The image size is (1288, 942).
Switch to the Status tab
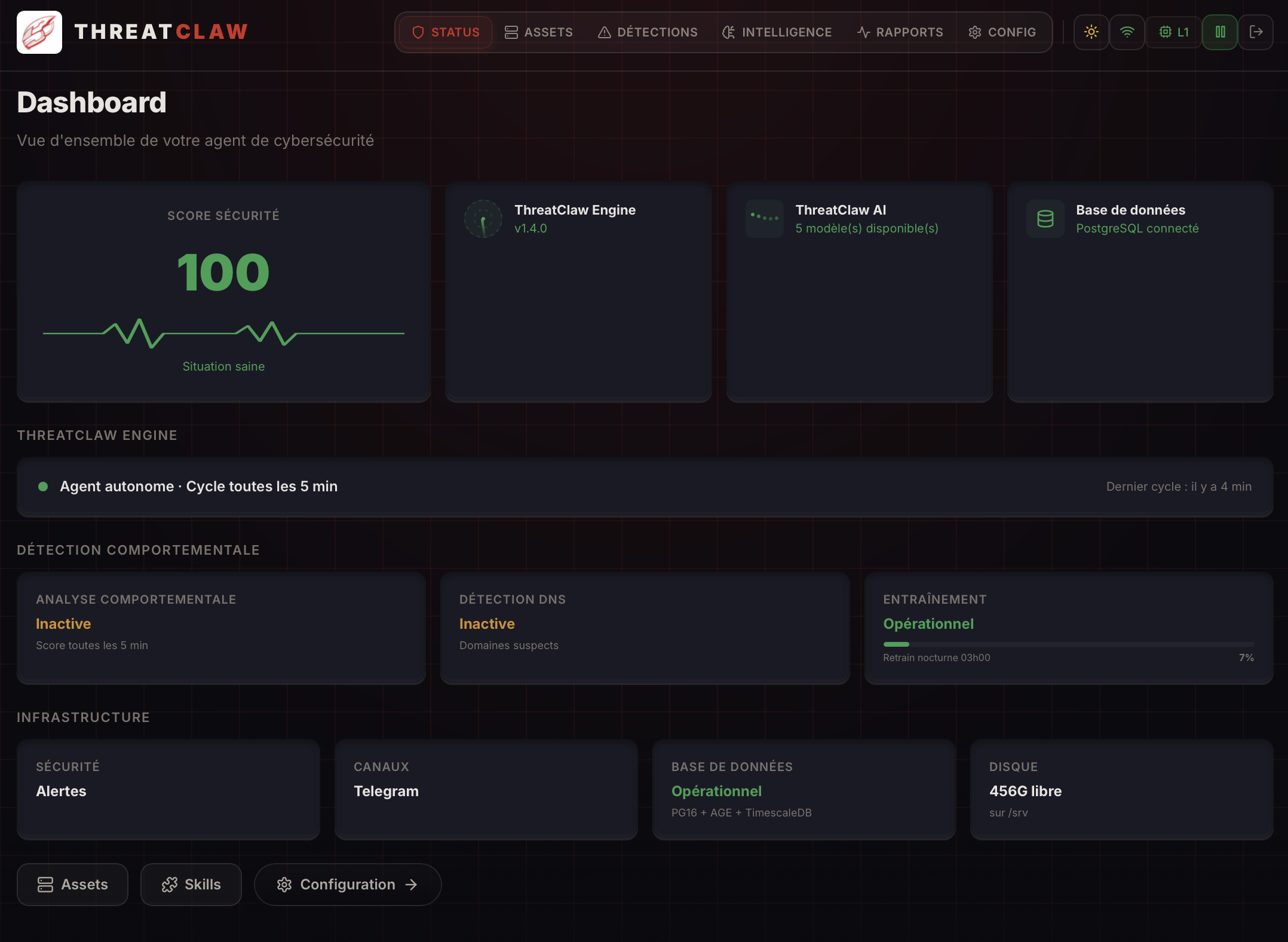point(444,32)
